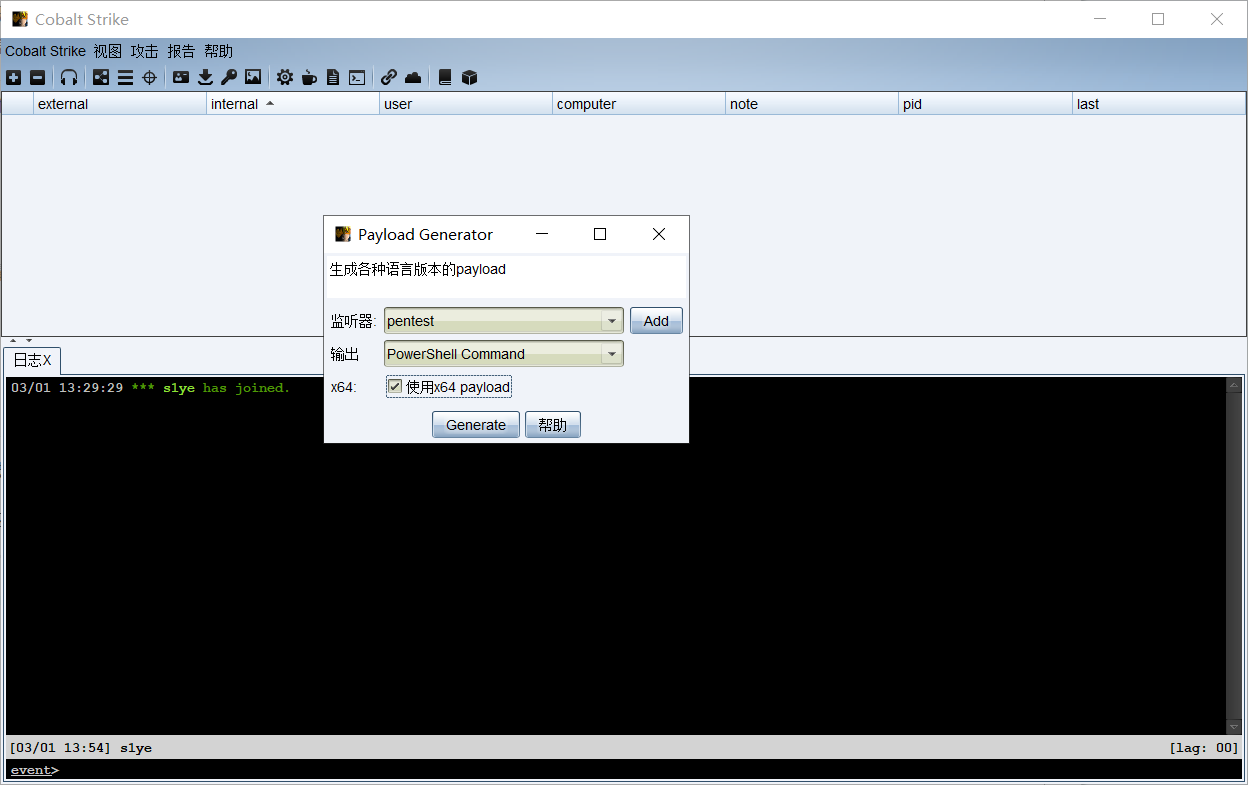This screenshot has height=785, width=1248.
Task: Click the event command input field
Action: click(x=650, y=770)
